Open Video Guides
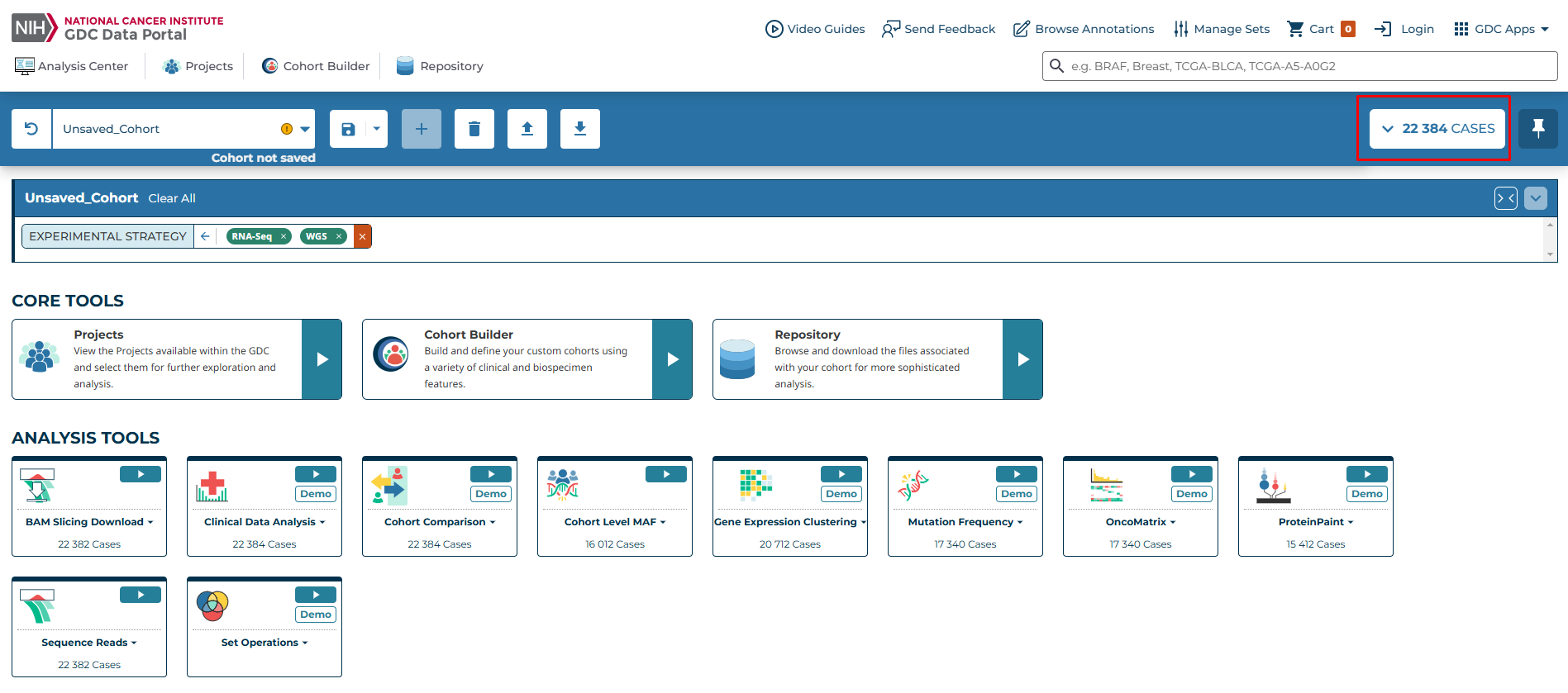 815,29
